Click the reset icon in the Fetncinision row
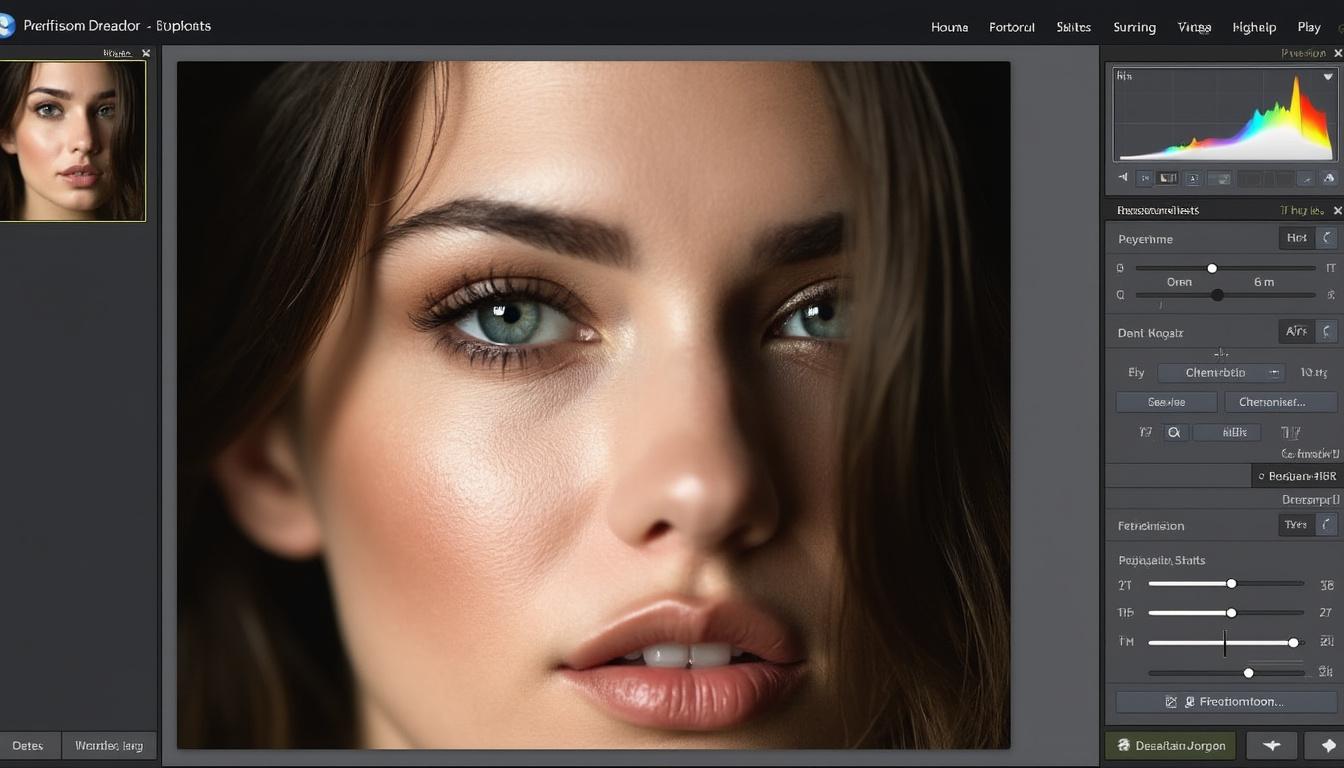1344x768 pixels. tap(1327, 525)
